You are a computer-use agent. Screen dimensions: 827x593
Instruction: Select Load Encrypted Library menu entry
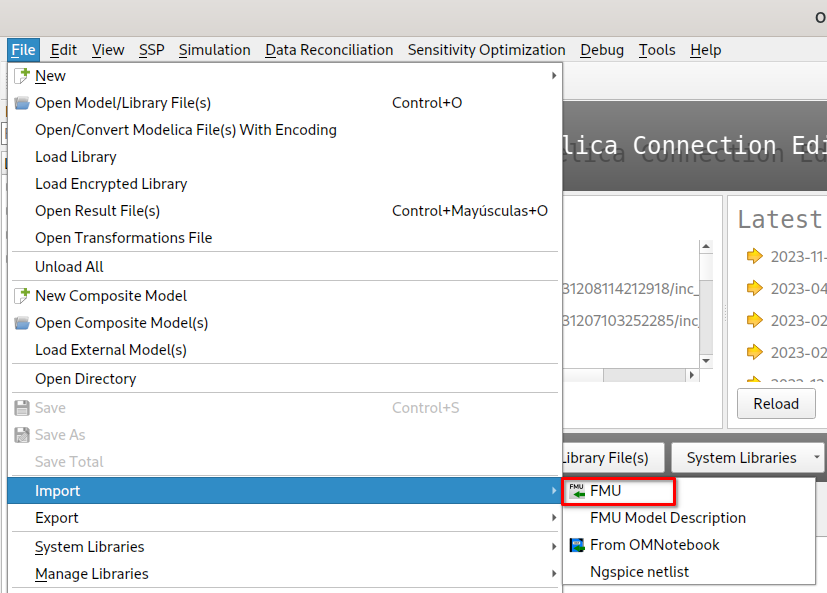point(111,183)
